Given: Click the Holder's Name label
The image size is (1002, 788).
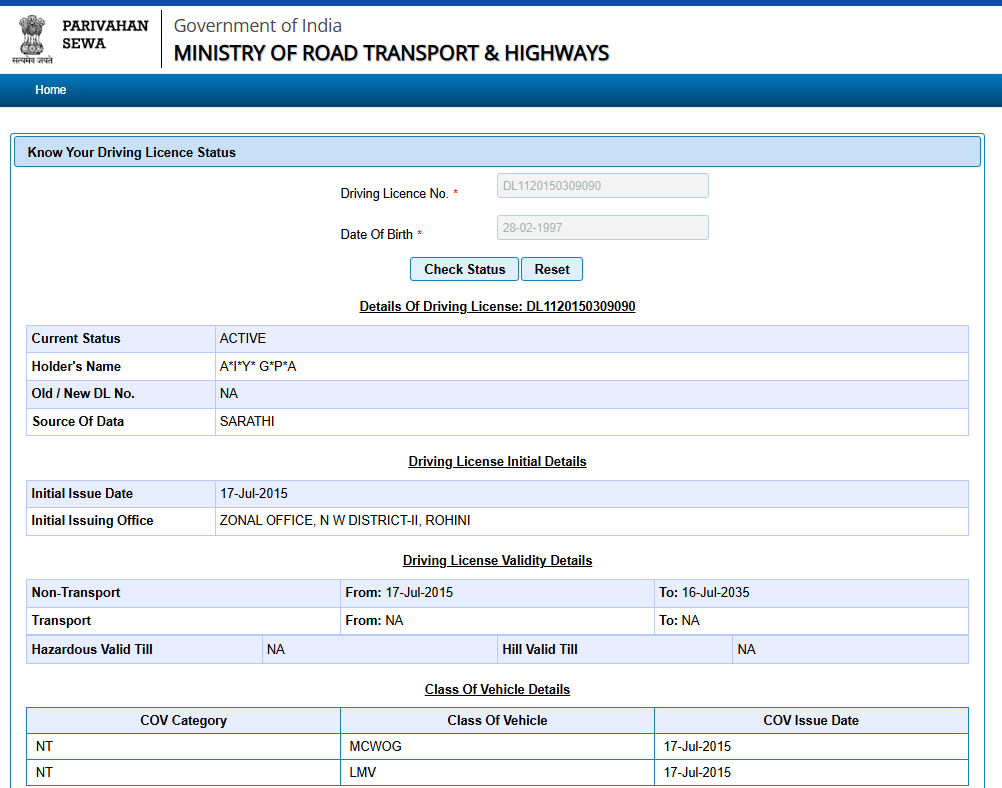Looking at the screenshot, I should 76,366.
